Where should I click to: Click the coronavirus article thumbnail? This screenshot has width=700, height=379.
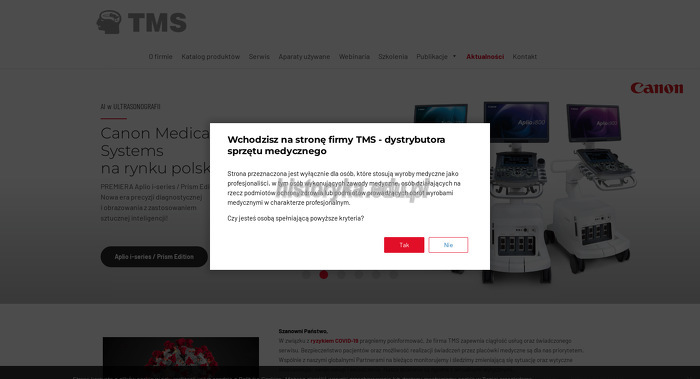pyautogui.click(x=181, y=357)
